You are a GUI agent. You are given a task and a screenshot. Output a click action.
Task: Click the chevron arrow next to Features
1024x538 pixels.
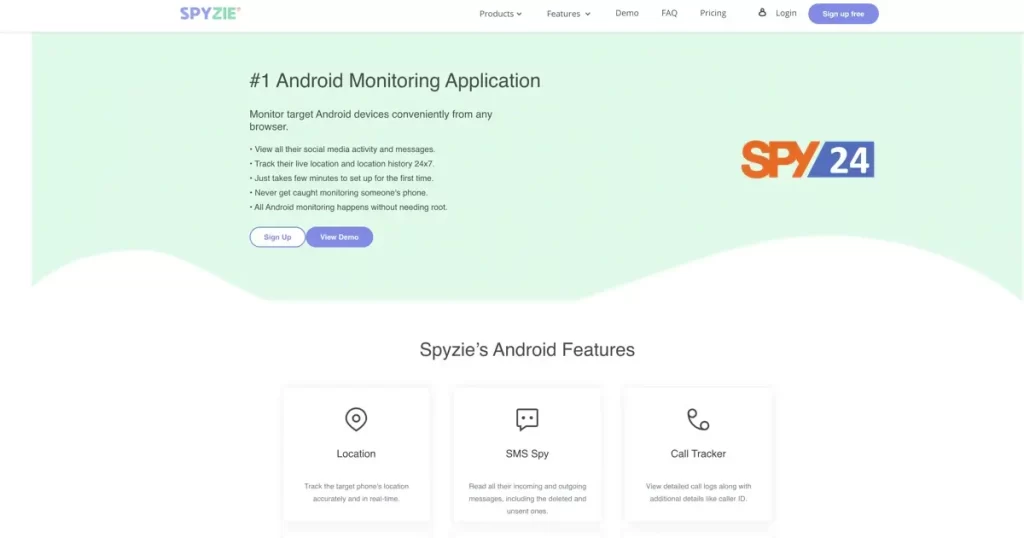tap(588, 14)
